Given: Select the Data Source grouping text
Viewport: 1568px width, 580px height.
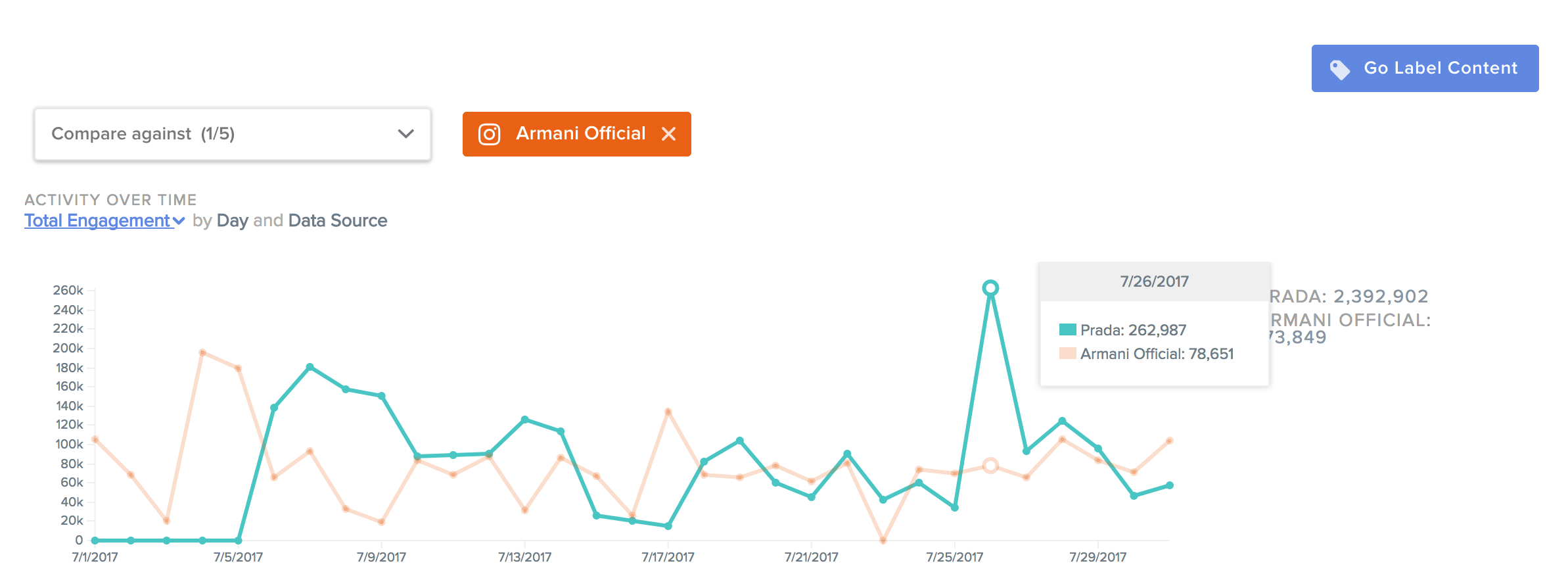Looking at the screenshot, I should click(x=337, y=221).
